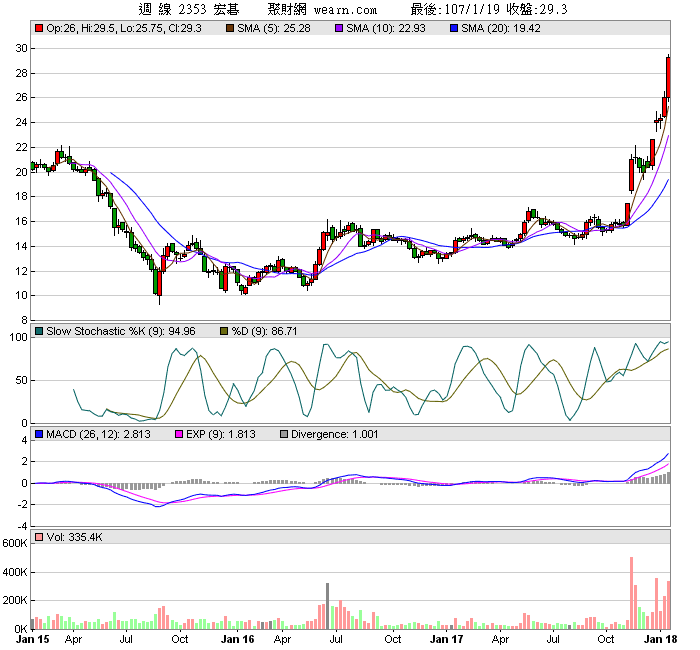Click the 'Jan 17' x-axis label
700x650 pixels.
pos(446,639)
